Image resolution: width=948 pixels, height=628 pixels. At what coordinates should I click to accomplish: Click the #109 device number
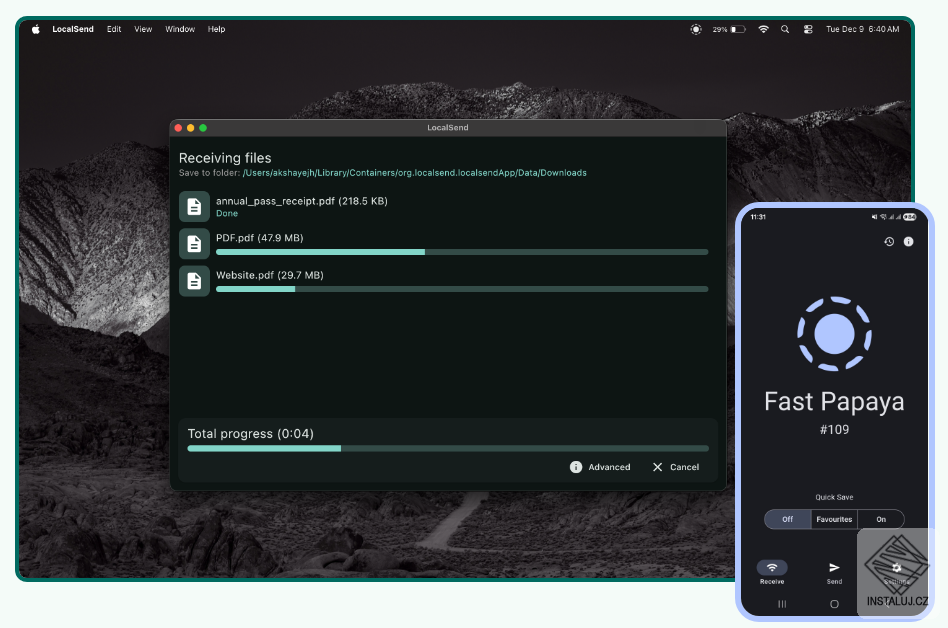click(x=834, y=430)
